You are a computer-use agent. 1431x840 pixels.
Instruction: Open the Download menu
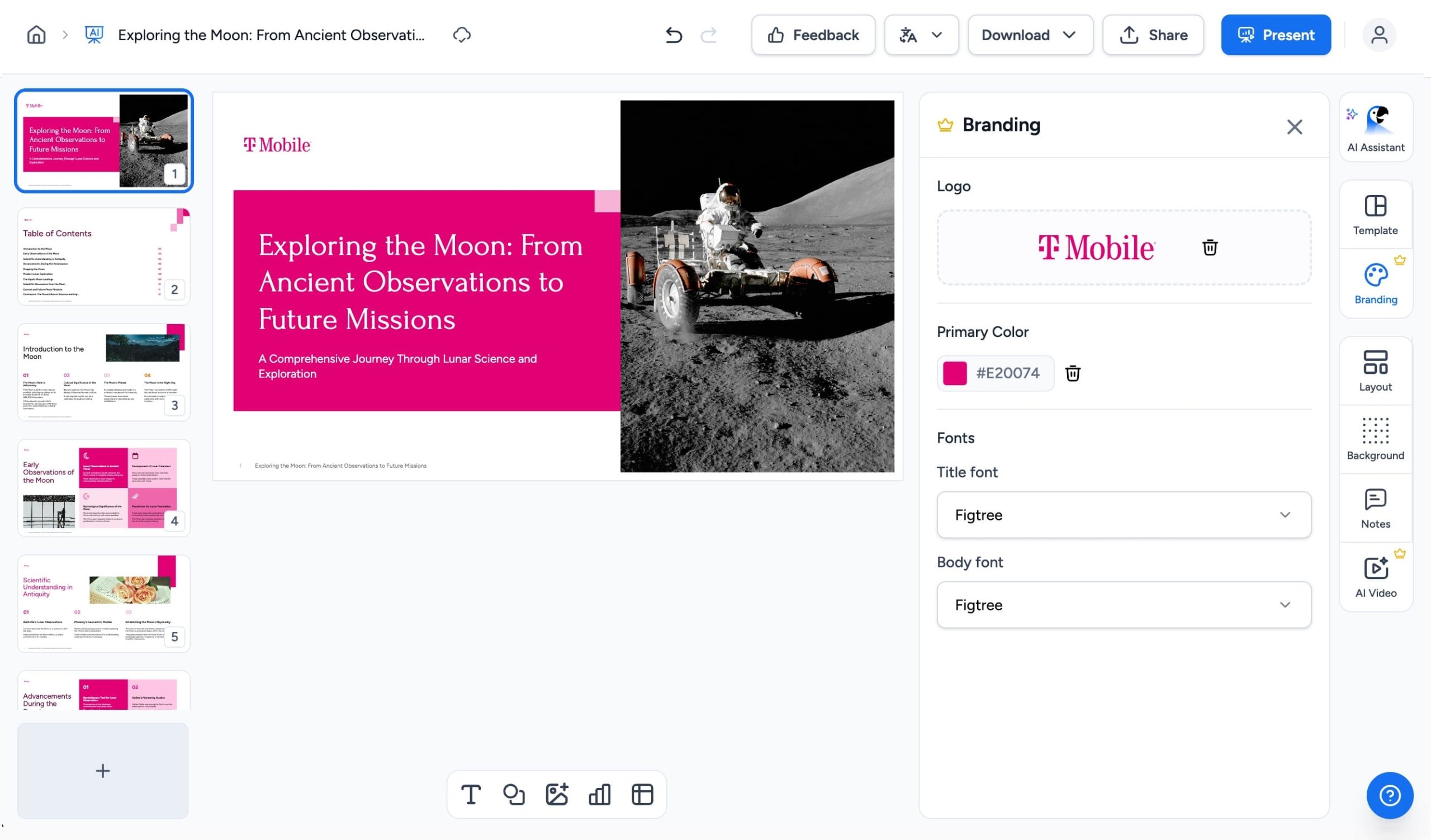tap(1030, 35)
